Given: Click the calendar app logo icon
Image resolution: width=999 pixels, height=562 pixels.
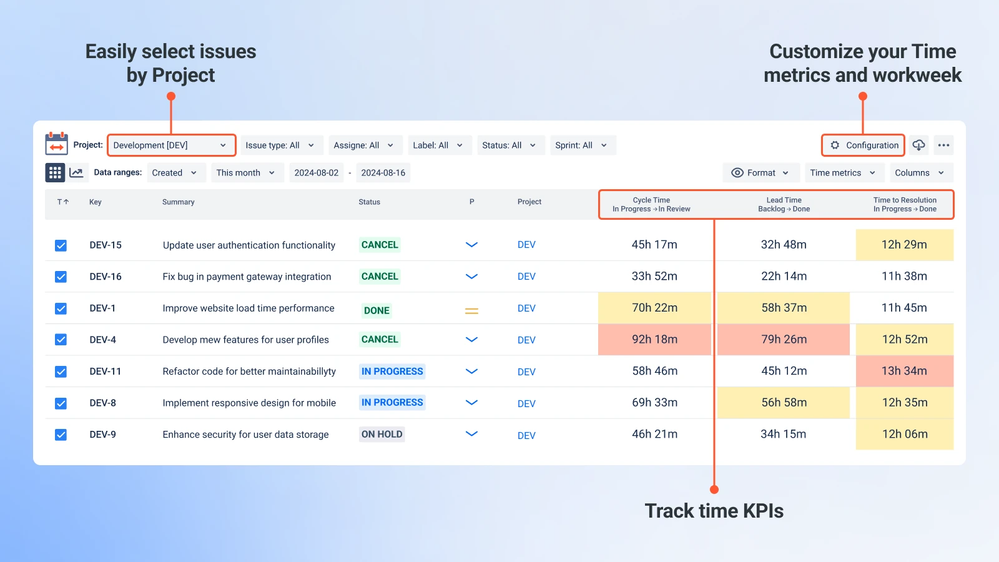Looking at the screenshot, I should click(x=56, y=144).
